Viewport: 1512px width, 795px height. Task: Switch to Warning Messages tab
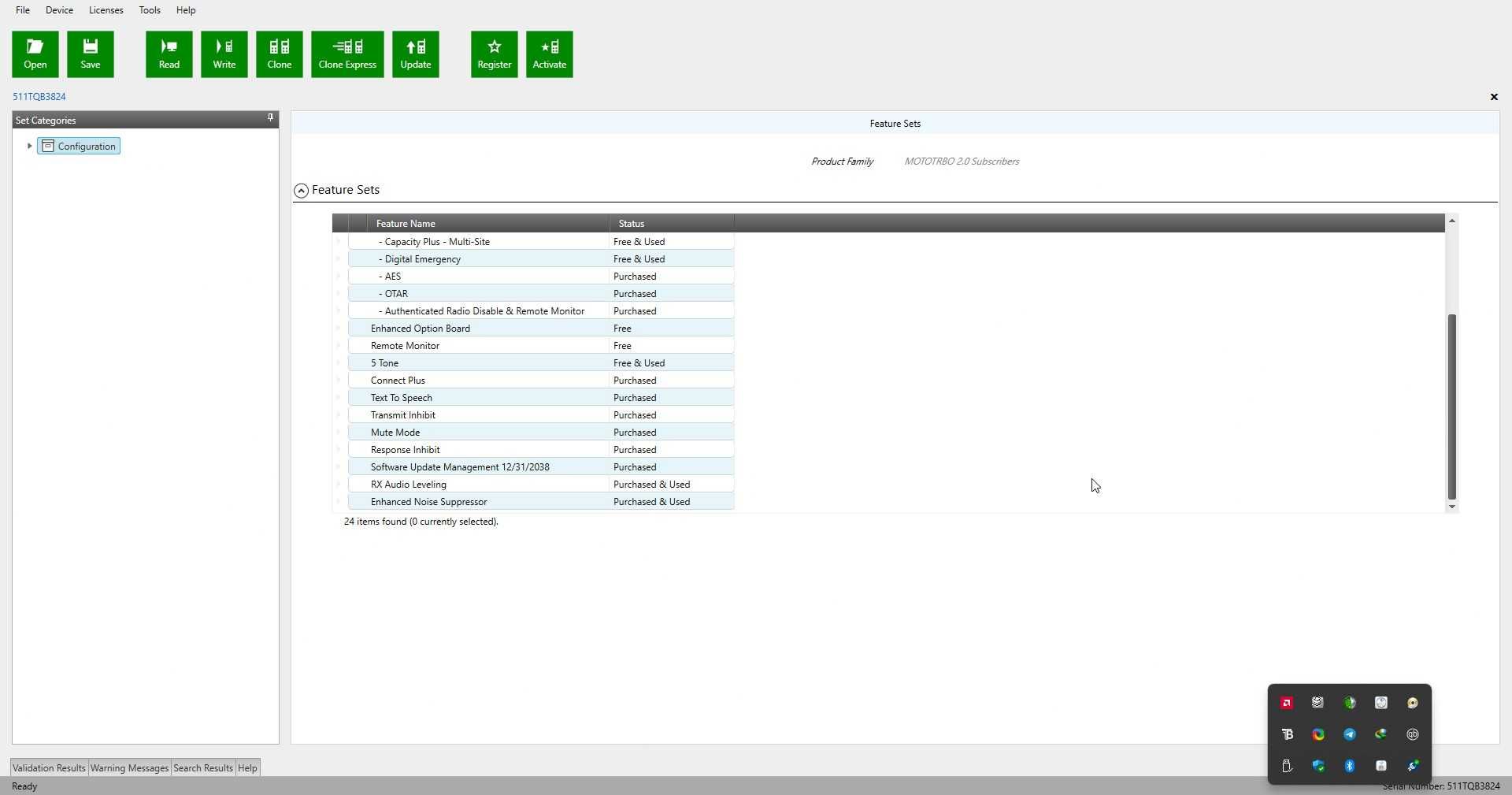129,768
